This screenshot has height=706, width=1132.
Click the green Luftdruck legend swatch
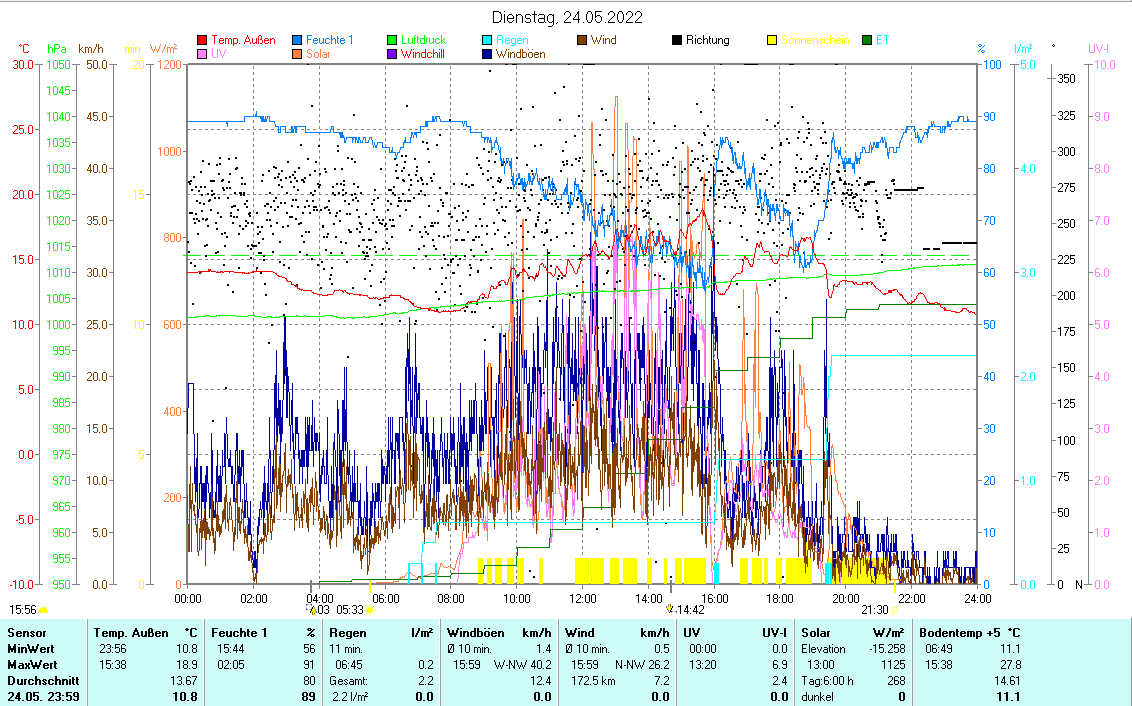393,41
